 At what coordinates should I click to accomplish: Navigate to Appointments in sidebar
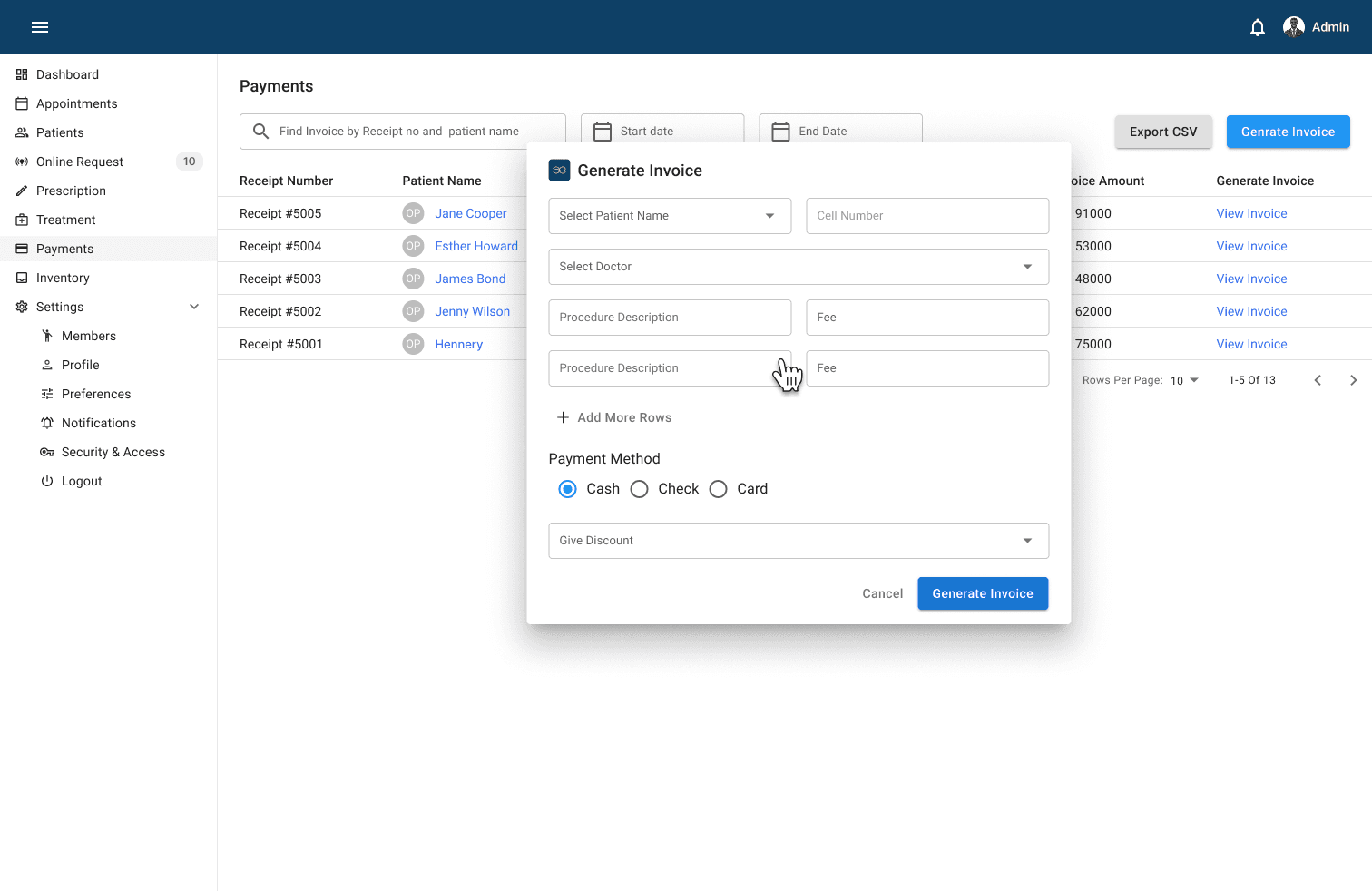tap(76, 103)
